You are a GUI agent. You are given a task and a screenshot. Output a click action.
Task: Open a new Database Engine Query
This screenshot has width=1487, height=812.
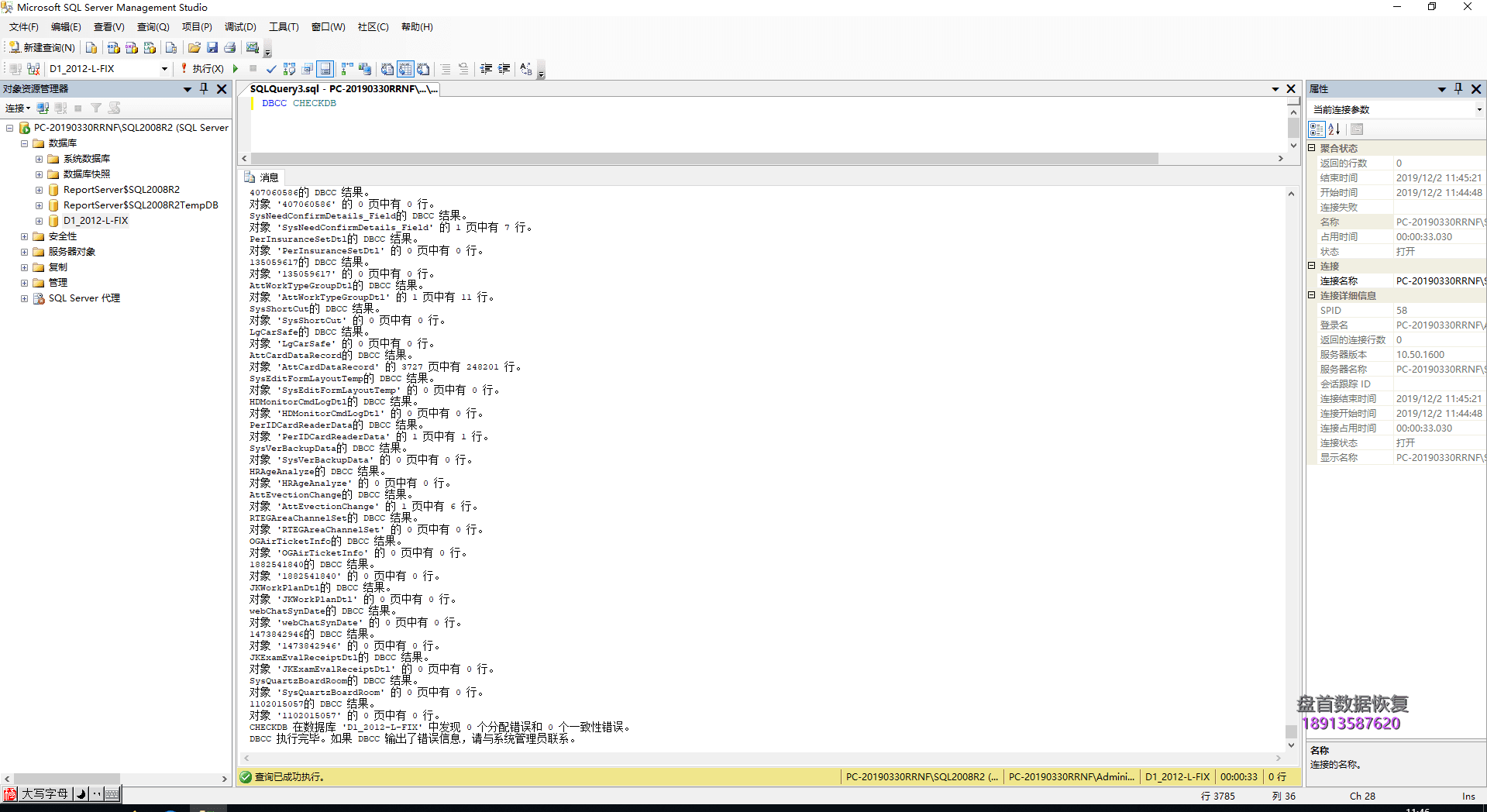click(91, 47)
